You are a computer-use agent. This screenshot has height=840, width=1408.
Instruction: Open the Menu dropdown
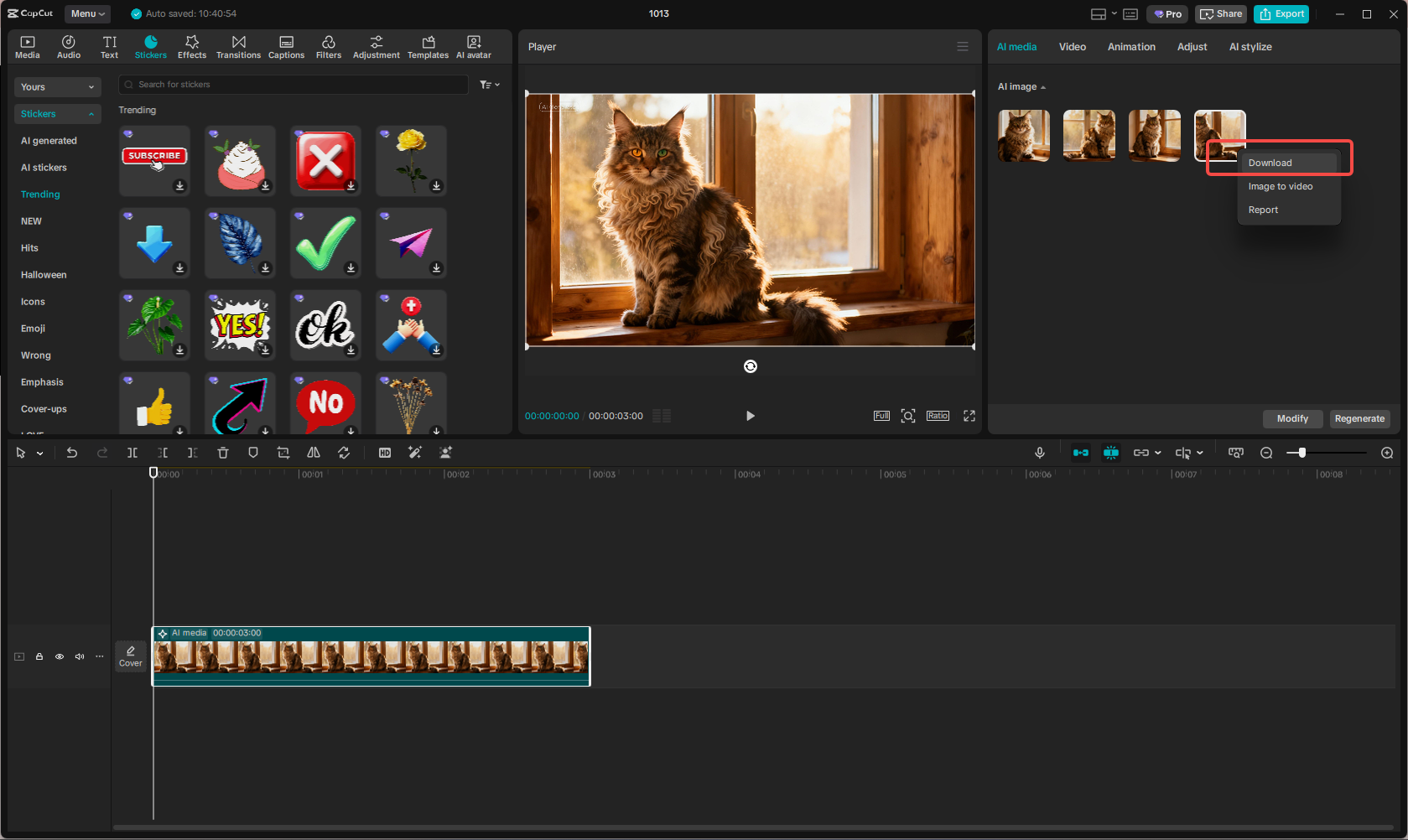(86, 13)
